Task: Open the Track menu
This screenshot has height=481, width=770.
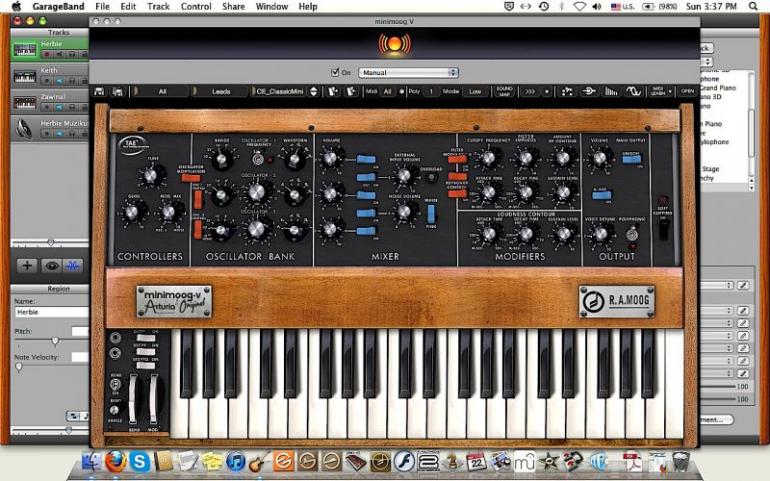Action: (158, 6)
